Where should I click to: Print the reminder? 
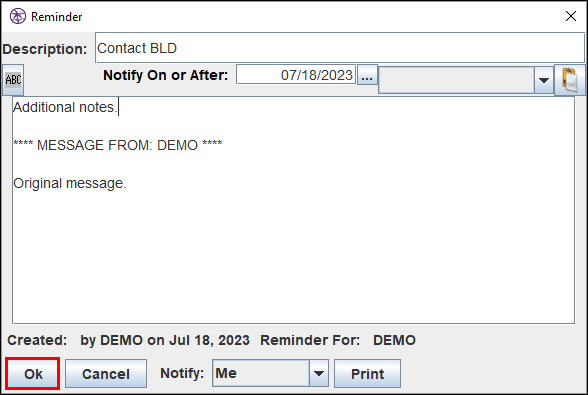point(367,374)
